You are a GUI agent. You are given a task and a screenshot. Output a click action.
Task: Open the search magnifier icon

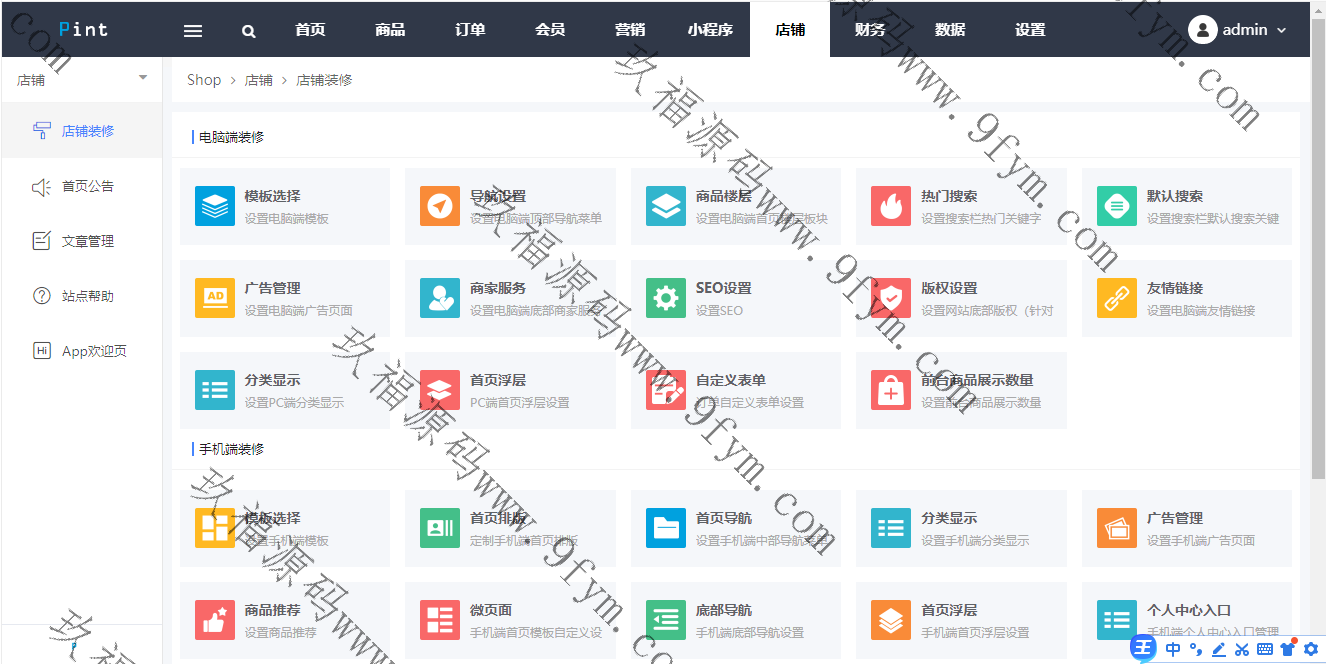coord(248,31)
